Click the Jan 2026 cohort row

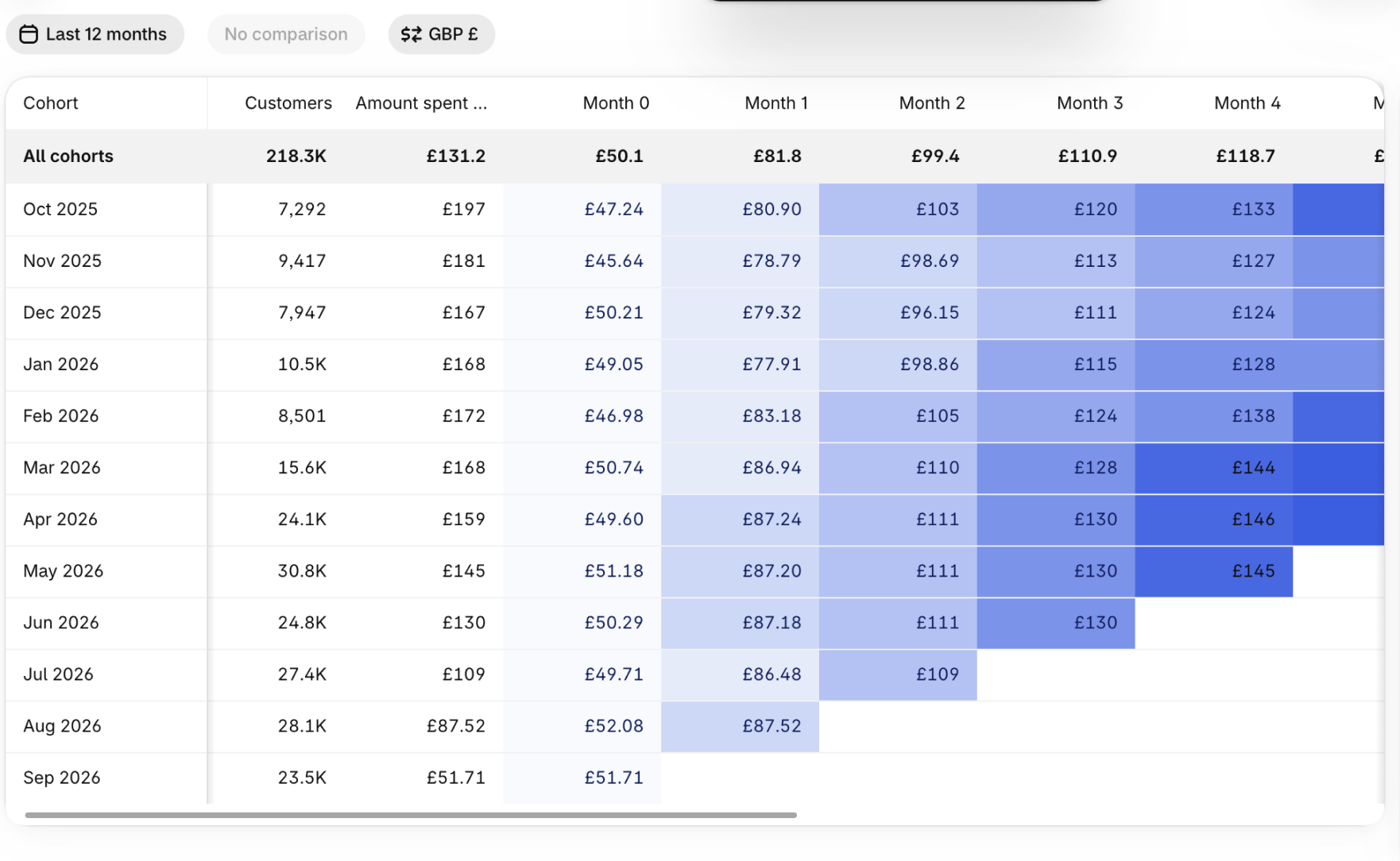(x=694, y=365)
